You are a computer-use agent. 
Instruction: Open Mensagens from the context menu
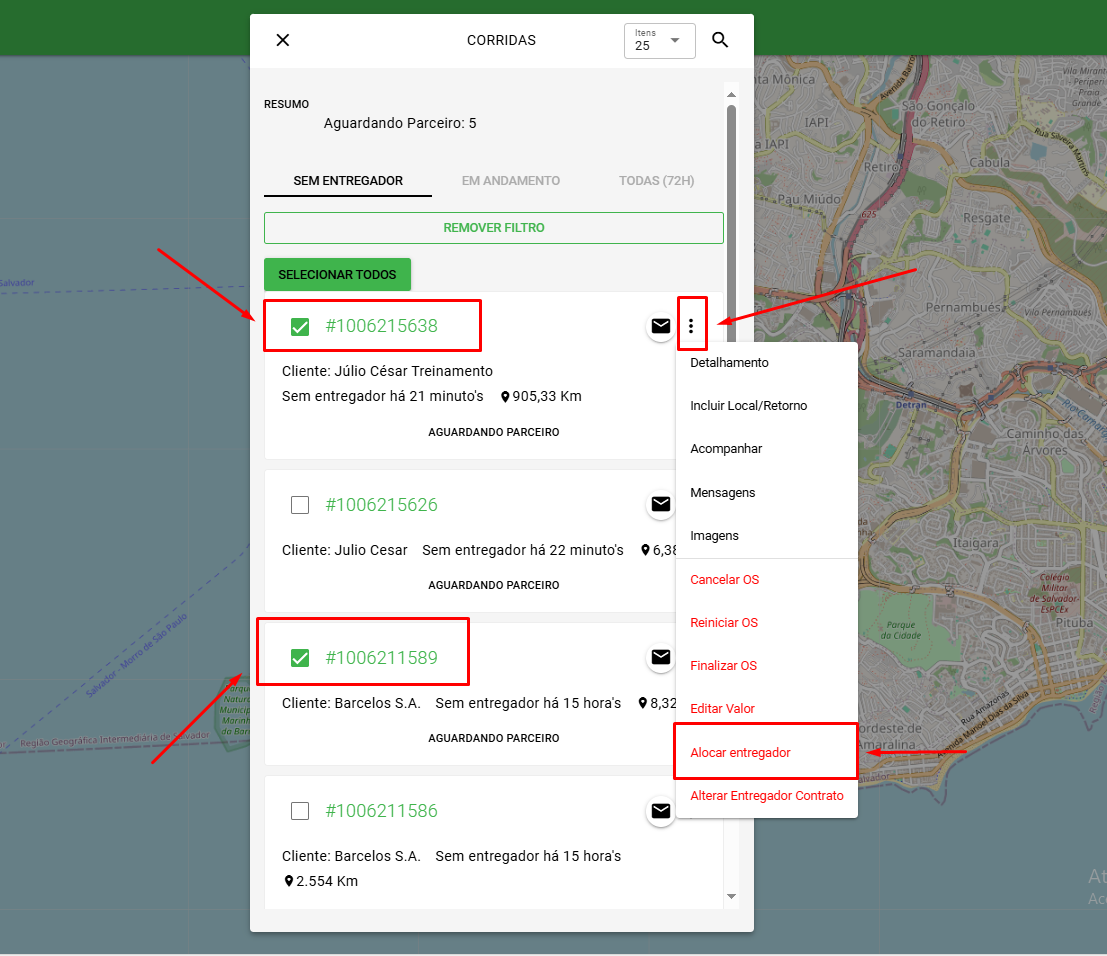coord(767,493)
